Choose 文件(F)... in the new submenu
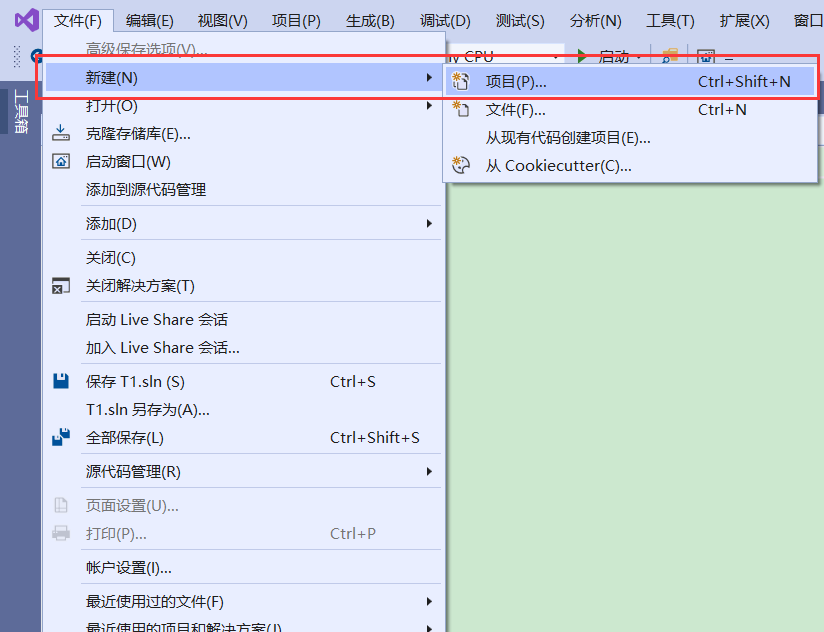The image size is (824, 632). 630,110
